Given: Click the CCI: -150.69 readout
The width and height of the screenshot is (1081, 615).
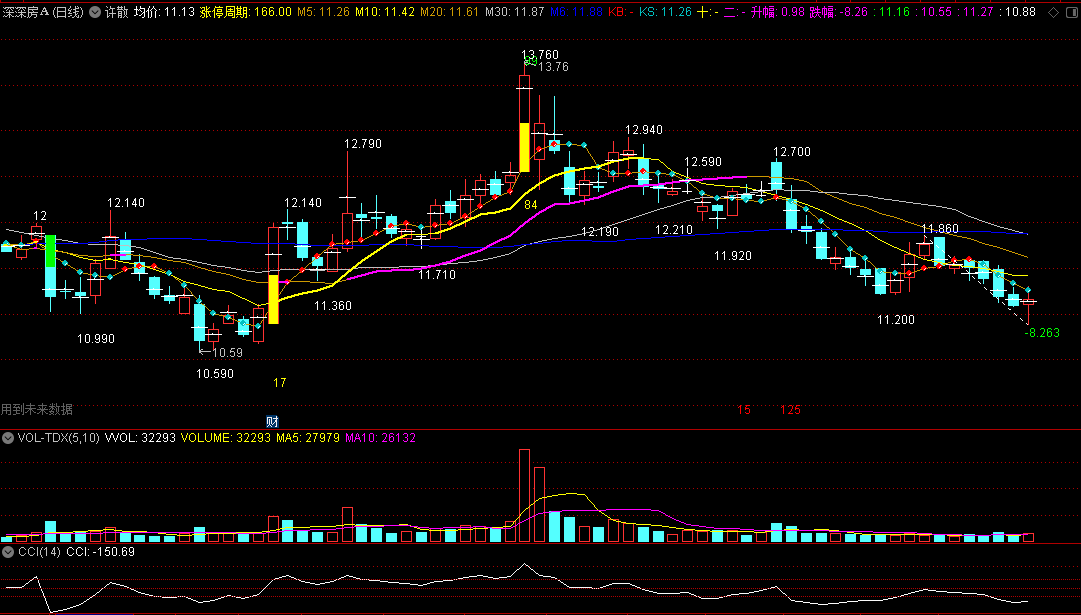Looking at the screenshot, I should [101, 552].
